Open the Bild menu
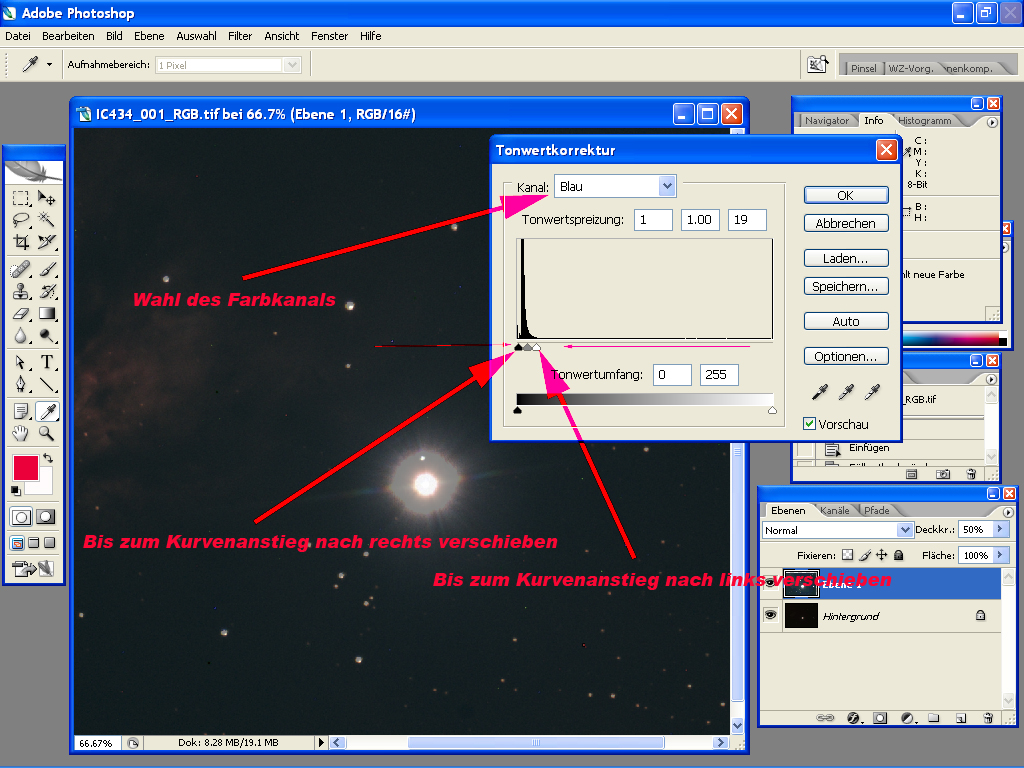Viewport: 1024px width, 768px height. 114,36
